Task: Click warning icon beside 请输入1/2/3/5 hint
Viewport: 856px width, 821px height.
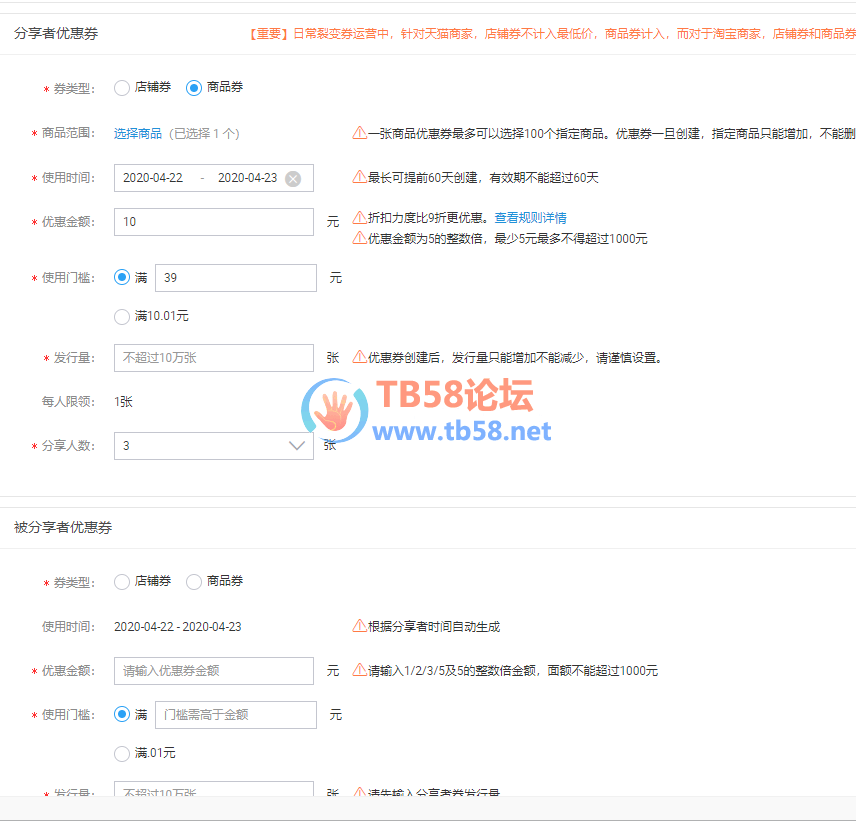Action: tap(359, 670)
